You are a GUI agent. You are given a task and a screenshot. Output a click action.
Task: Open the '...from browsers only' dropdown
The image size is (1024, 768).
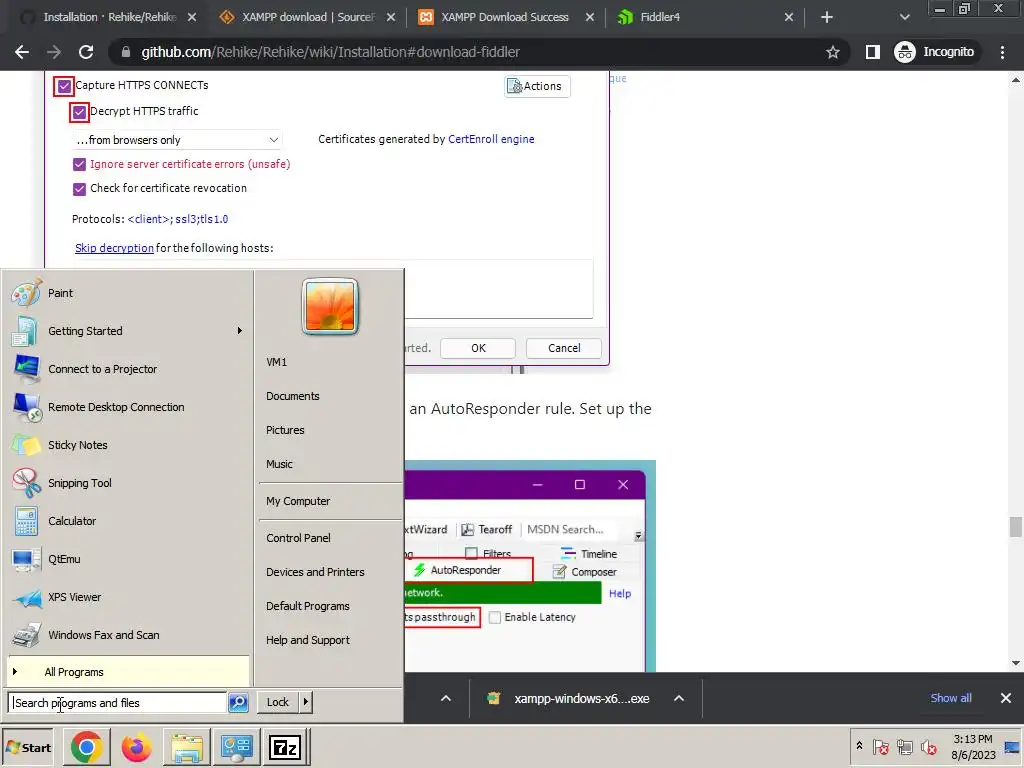(177, 140)
